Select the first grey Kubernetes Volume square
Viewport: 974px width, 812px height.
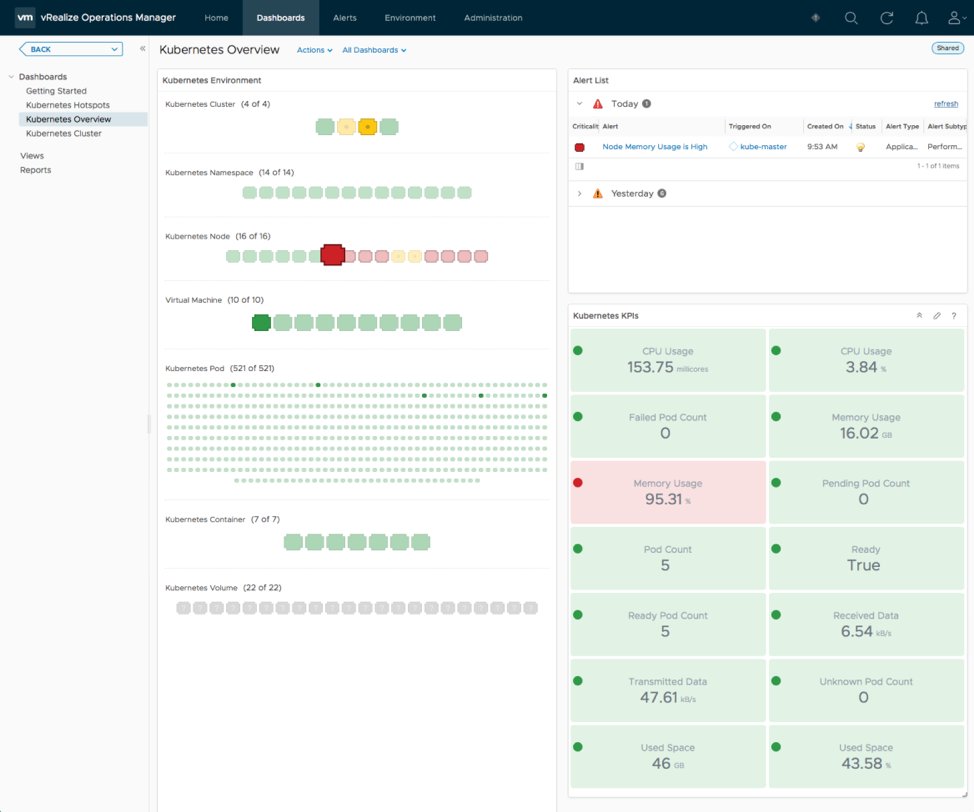[x=183, y=608]
